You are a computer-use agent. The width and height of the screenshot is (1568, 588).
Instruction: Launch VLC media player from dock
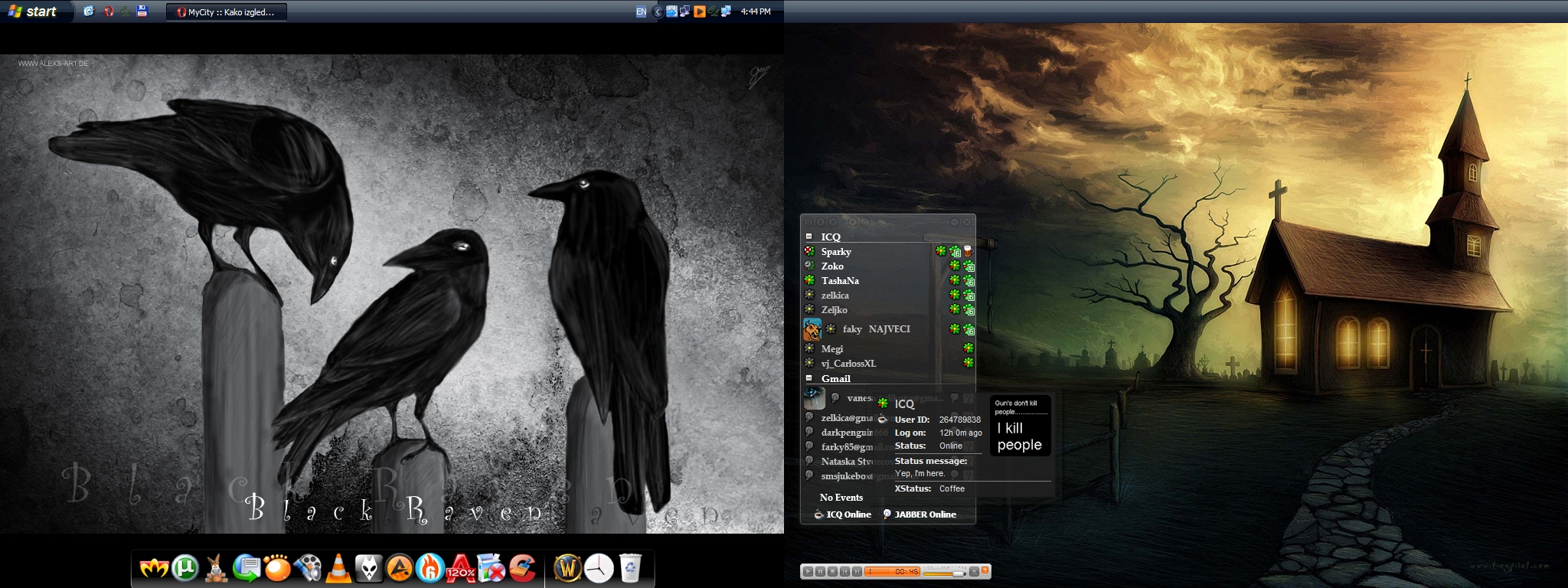(x=338, y=568)
